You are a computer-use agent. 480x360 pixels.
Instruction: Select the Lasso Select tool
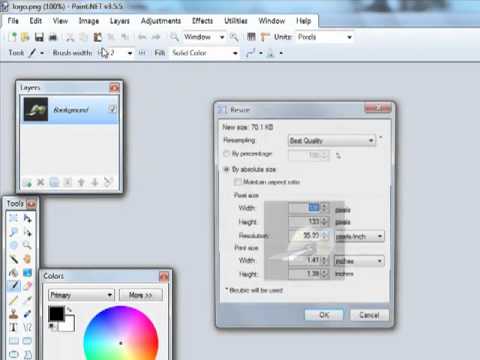13,232
